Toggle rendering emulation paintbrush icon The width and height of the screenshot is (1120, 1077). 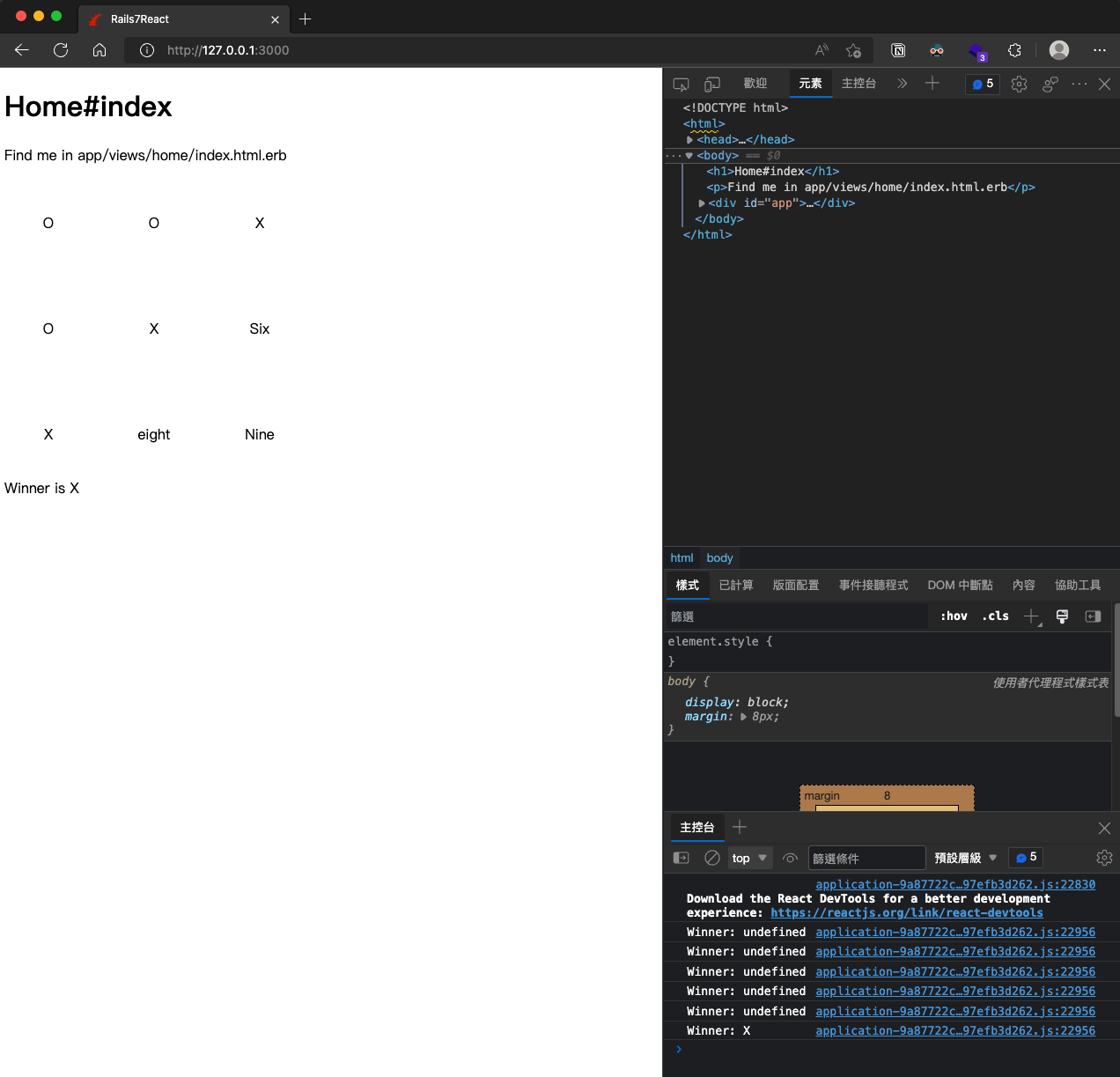1062,616
